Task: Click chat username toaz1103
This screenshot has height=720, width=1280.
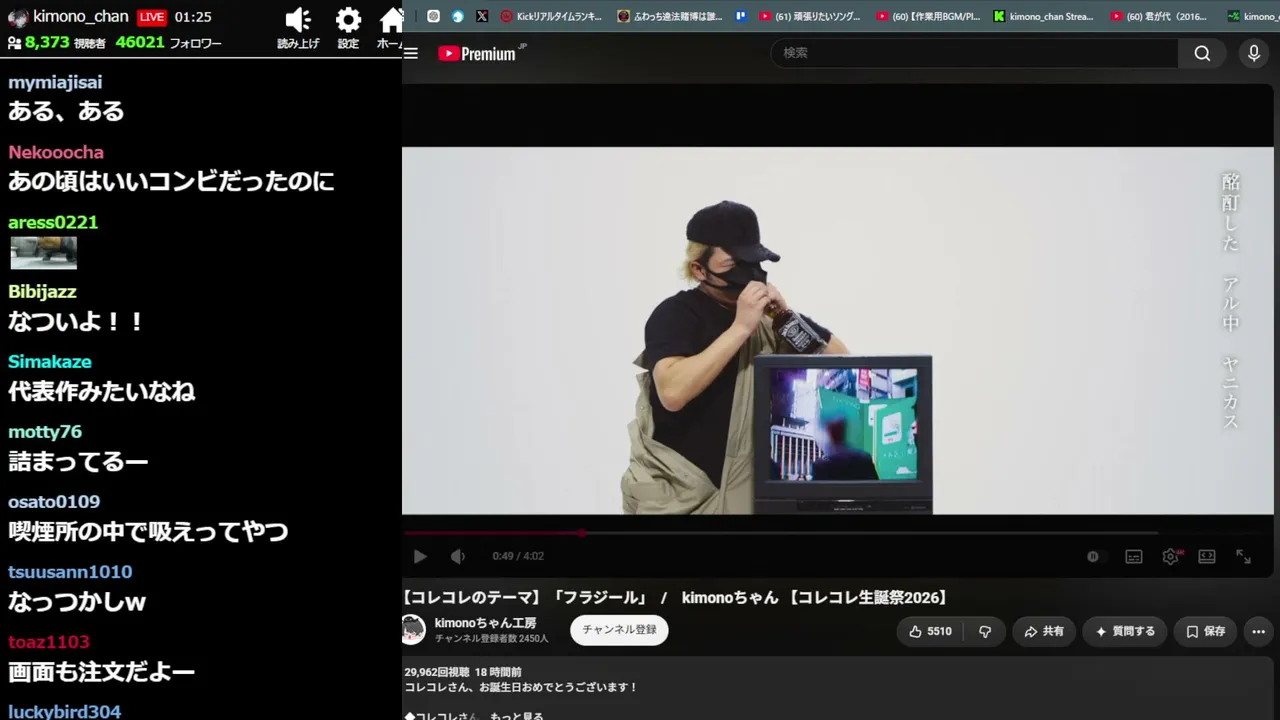Action: [49, 642]
